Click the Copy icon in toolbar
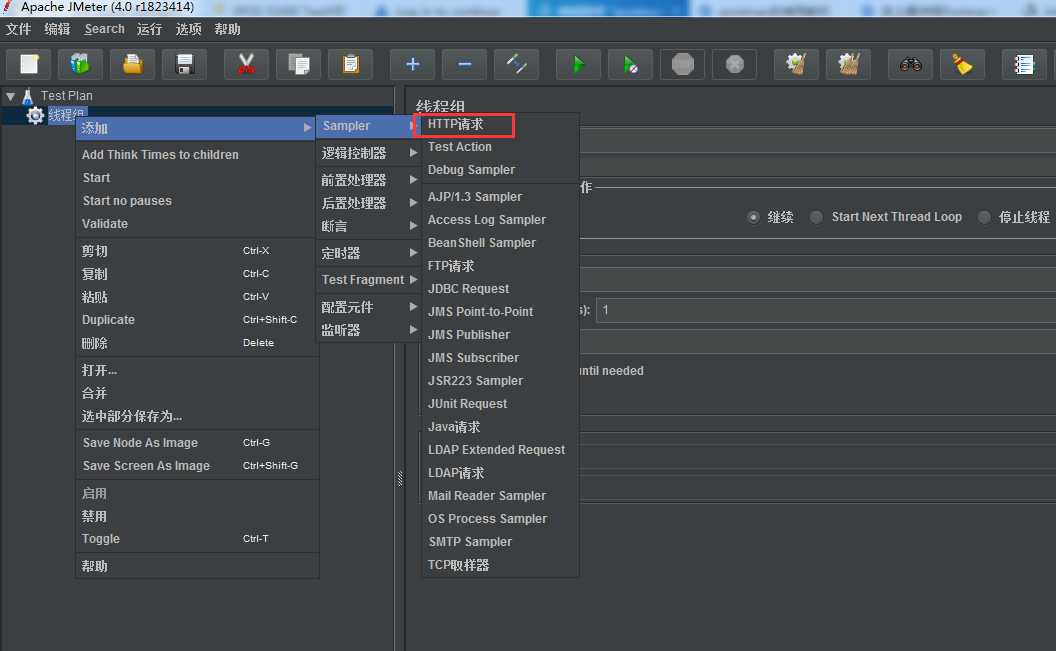This screenshot has width=1056, height=651. point(298,65)
